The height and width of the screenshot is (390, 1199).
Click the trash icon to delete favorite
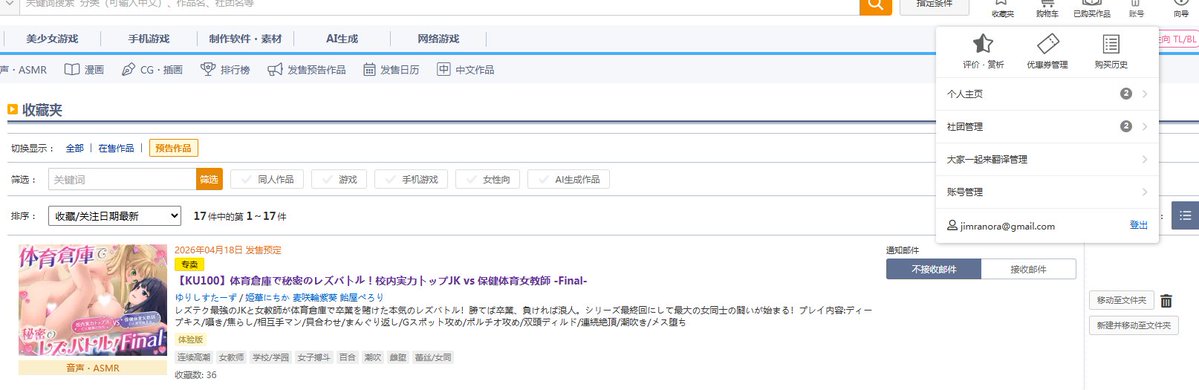(1166, 301)
